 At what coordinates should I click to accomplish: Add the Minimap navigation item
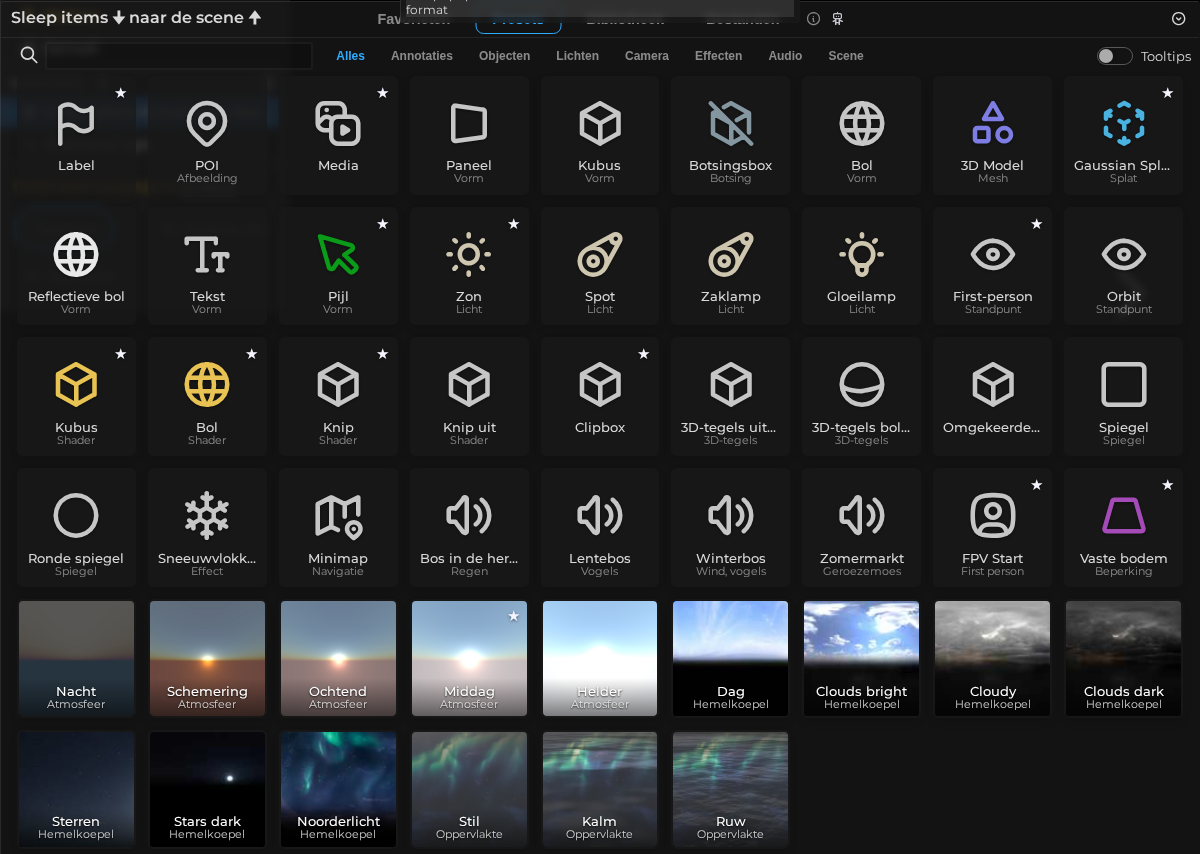pos(338,527)
